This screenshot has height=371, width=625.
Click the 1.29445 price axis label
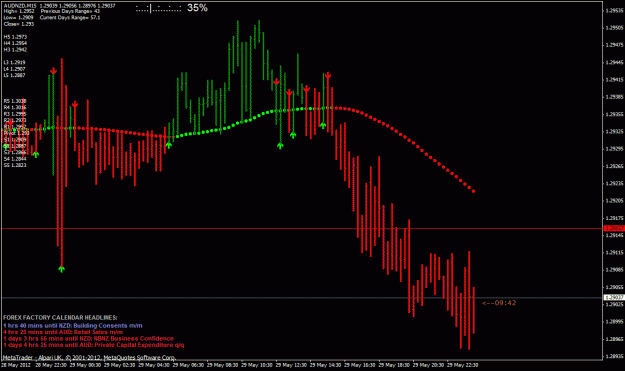pyautogui.click(x=614, y=63)
